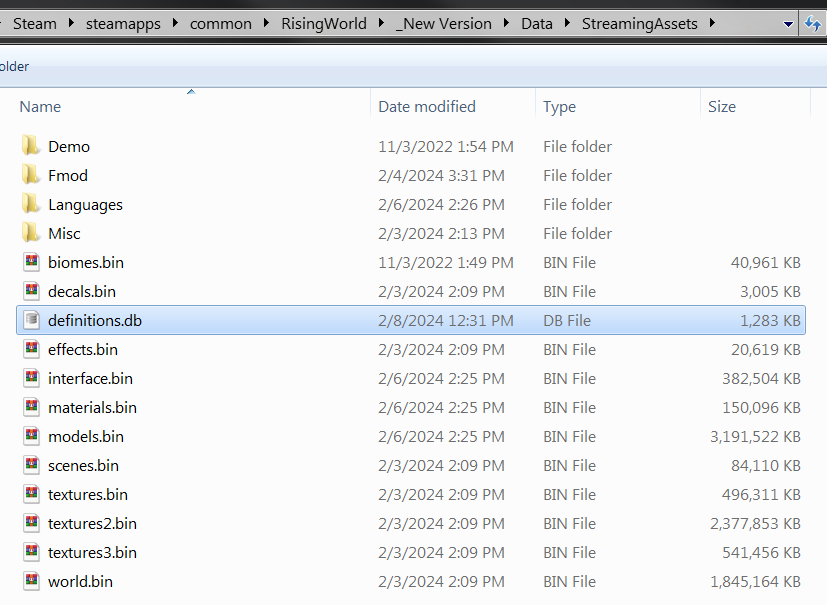Navigate to the common breadcrumb
The height and width of the screenshot is (605, 827).
[220, 24]
